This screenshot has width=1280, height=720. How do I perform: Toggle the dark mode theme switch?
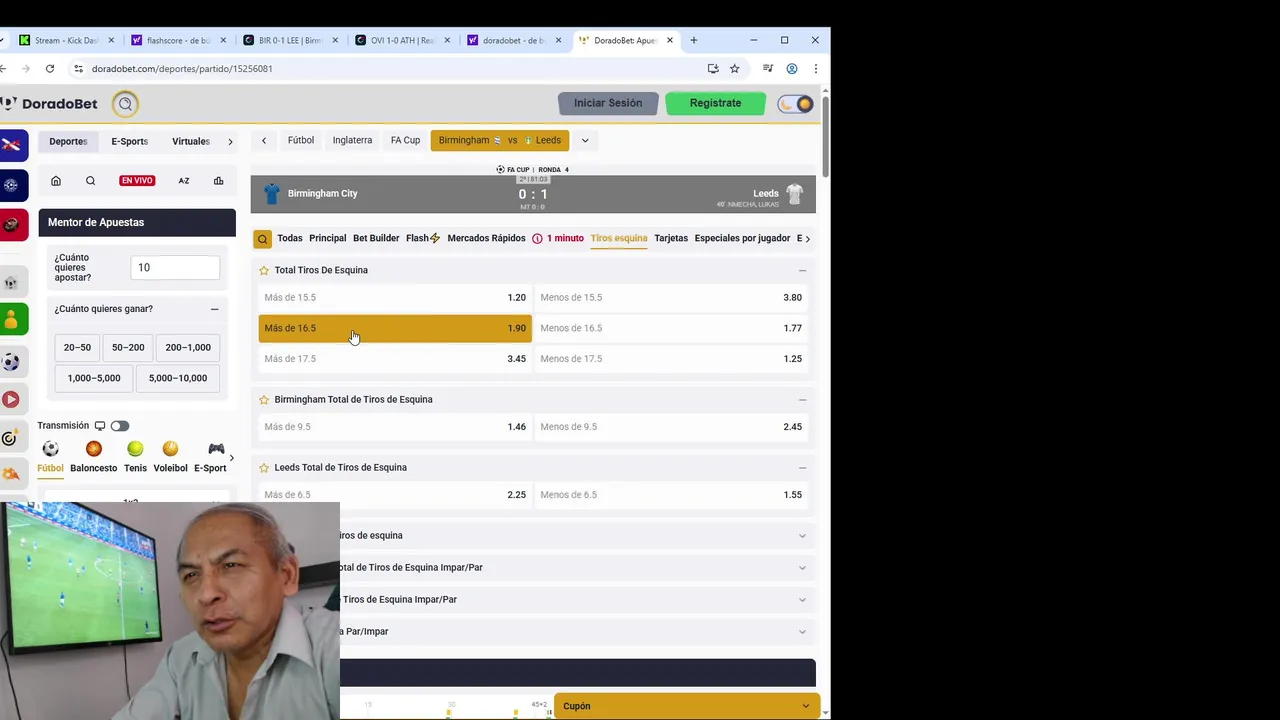coord(796,103)
